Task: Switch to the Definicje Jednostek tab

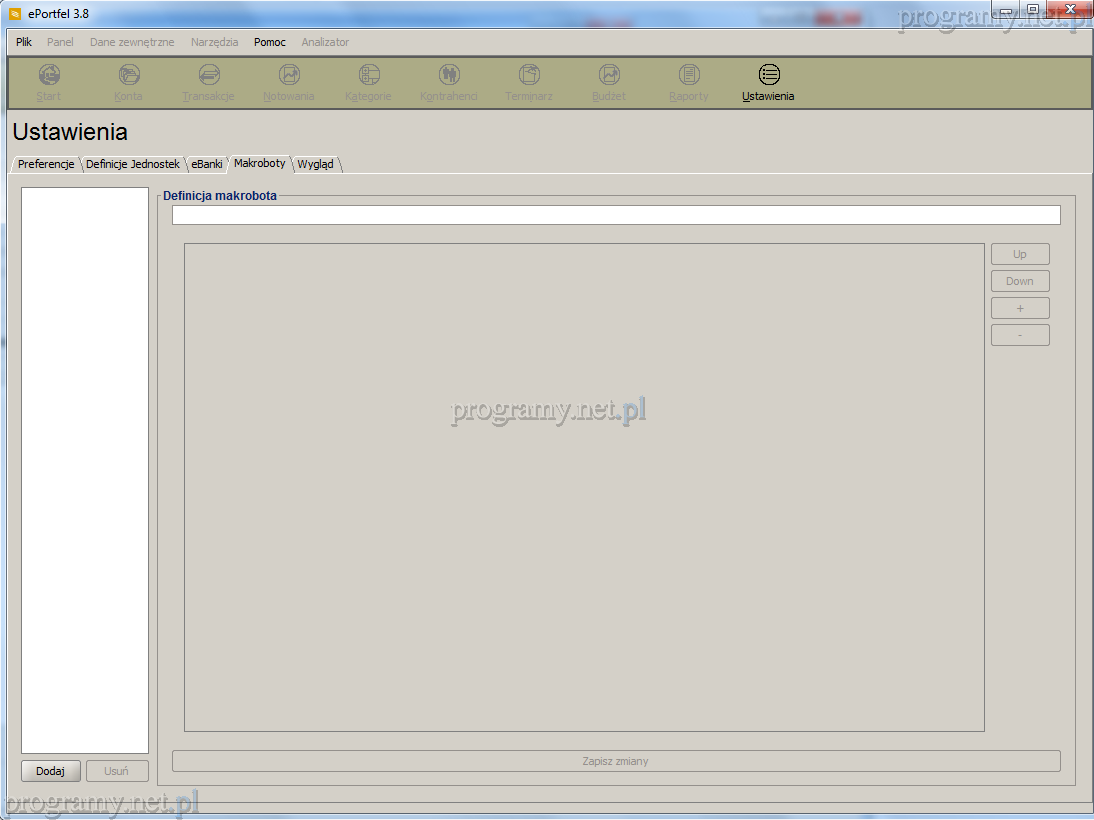Action: point(132,164)
